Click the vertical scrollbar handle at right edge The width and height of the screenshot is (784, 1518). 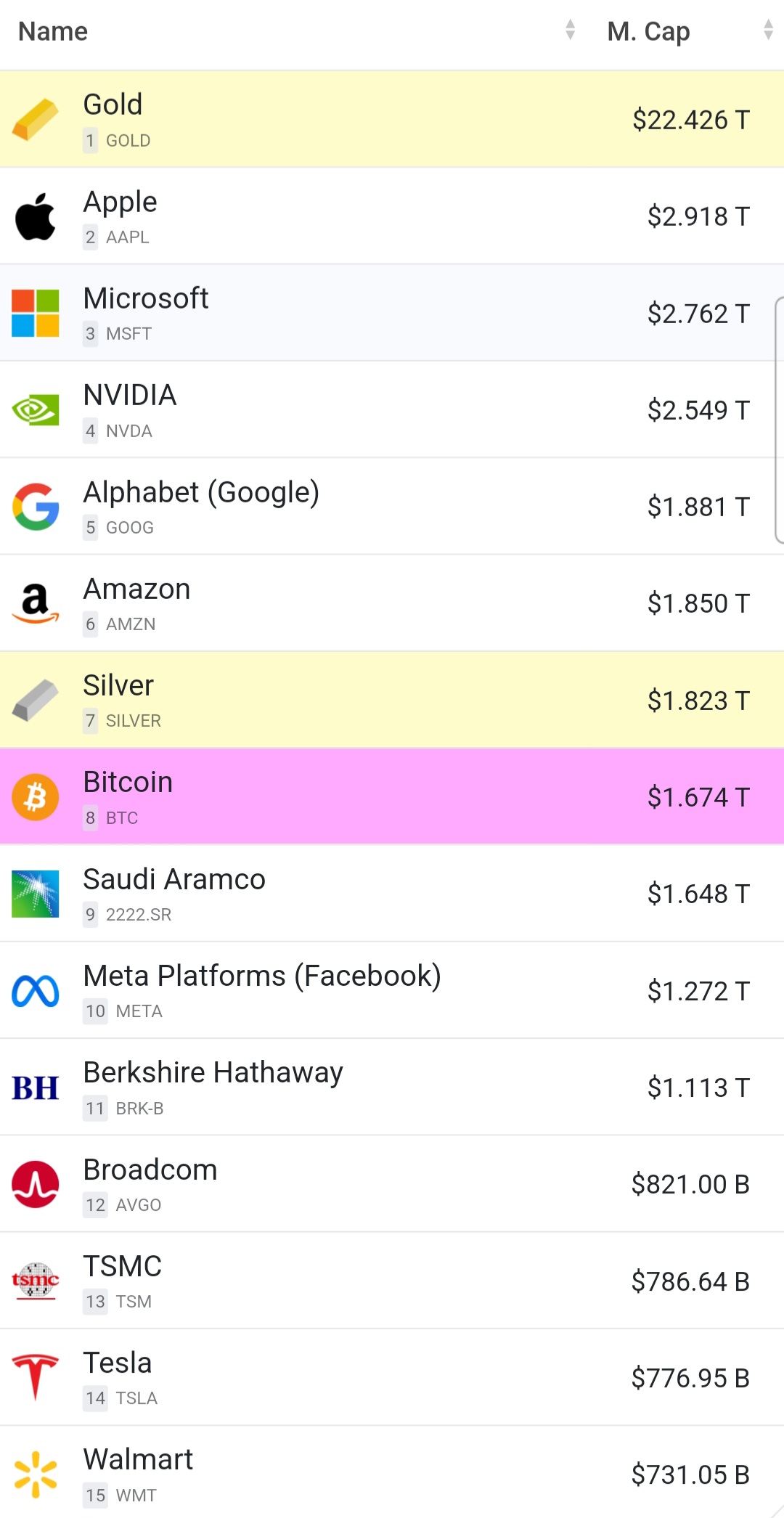[x=779, y=420]
